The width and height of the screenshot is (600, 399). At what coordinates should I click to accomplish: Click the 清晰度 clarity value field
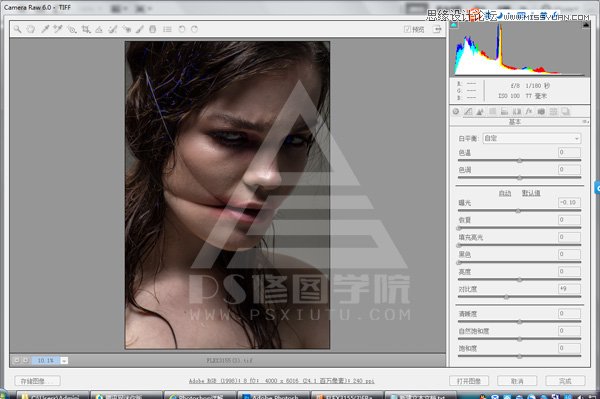click(x=569, y=313)
